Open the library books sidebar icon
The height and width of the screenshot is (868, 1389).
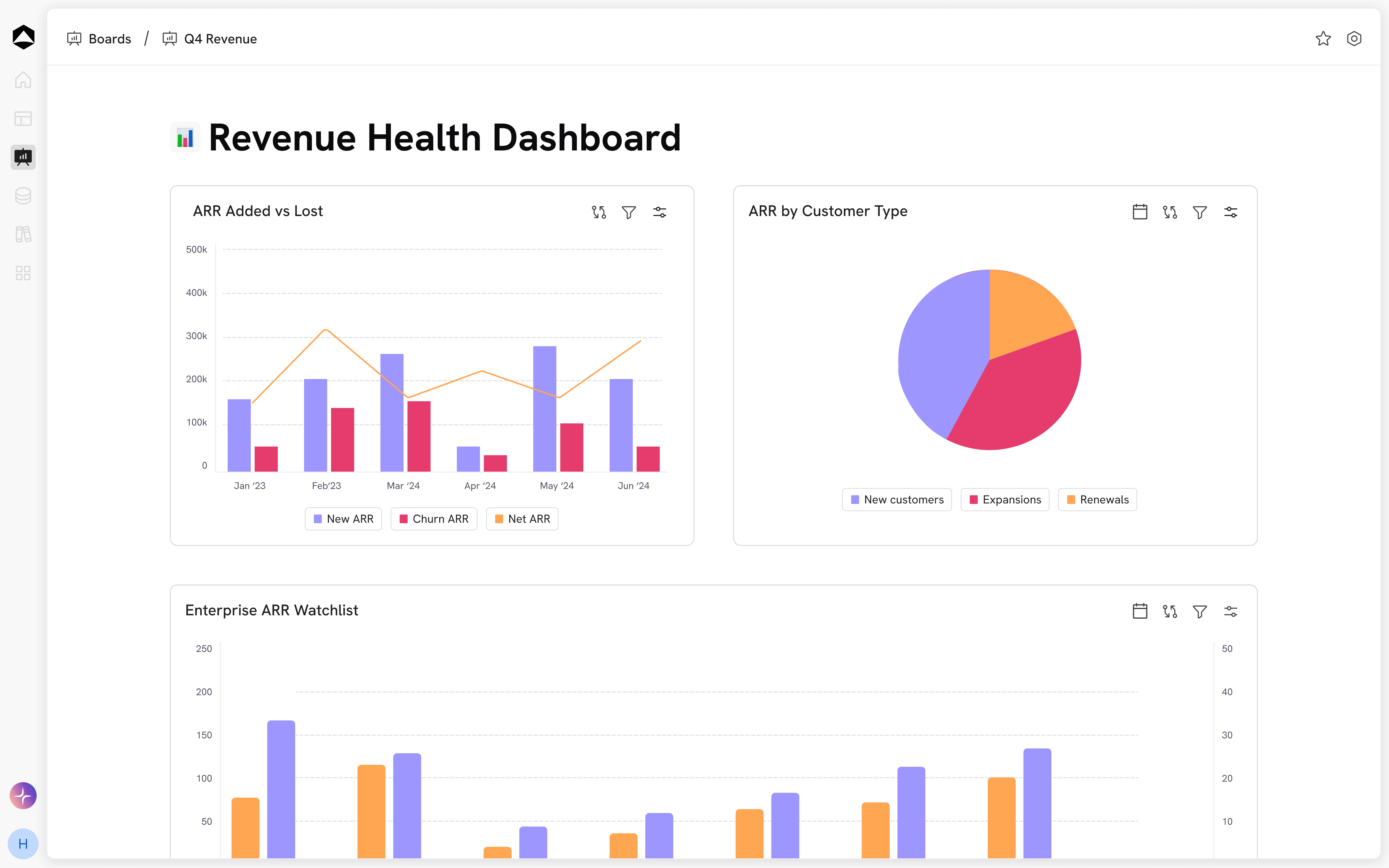click(x=23, y=234)
